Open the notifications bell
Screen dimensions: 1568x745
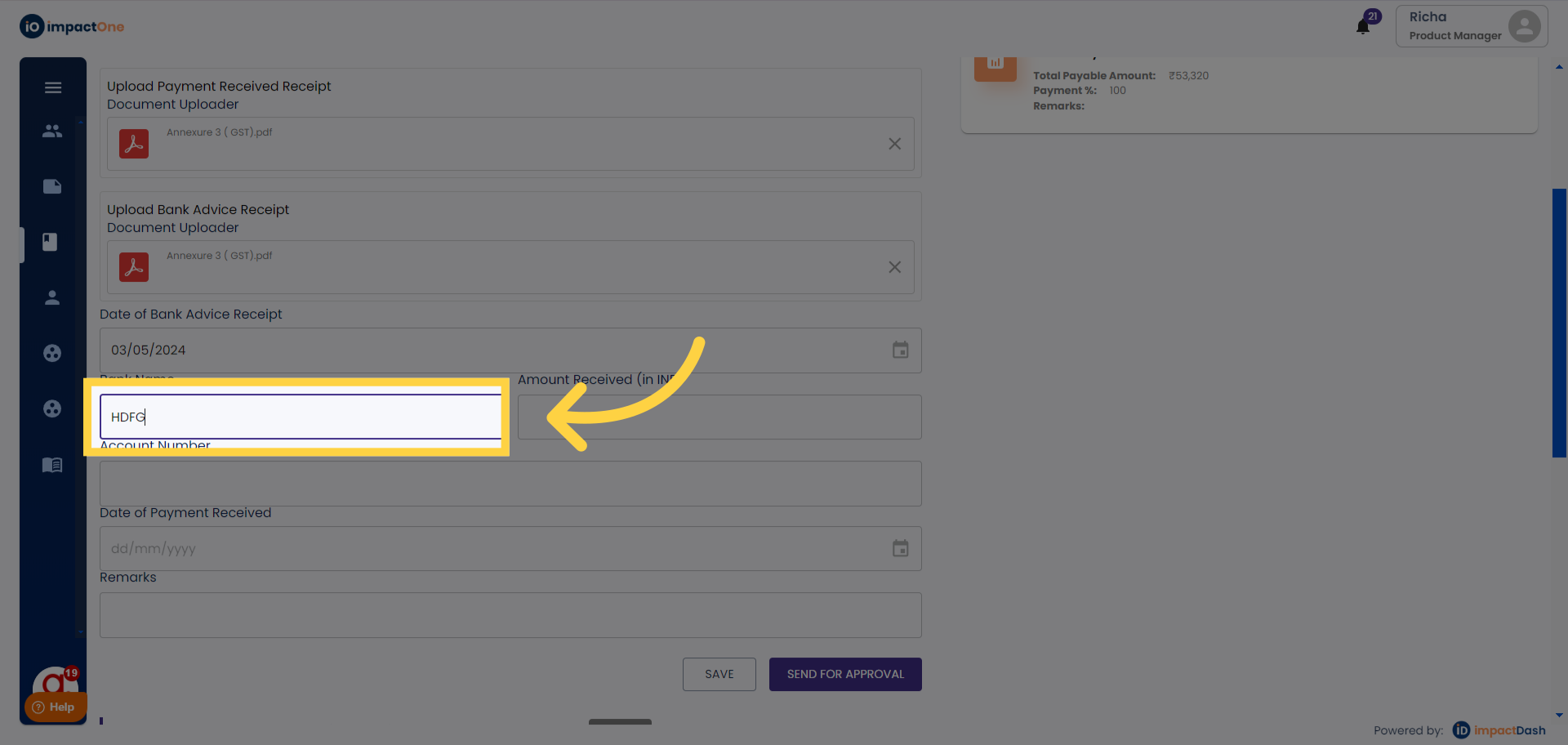1363,26
